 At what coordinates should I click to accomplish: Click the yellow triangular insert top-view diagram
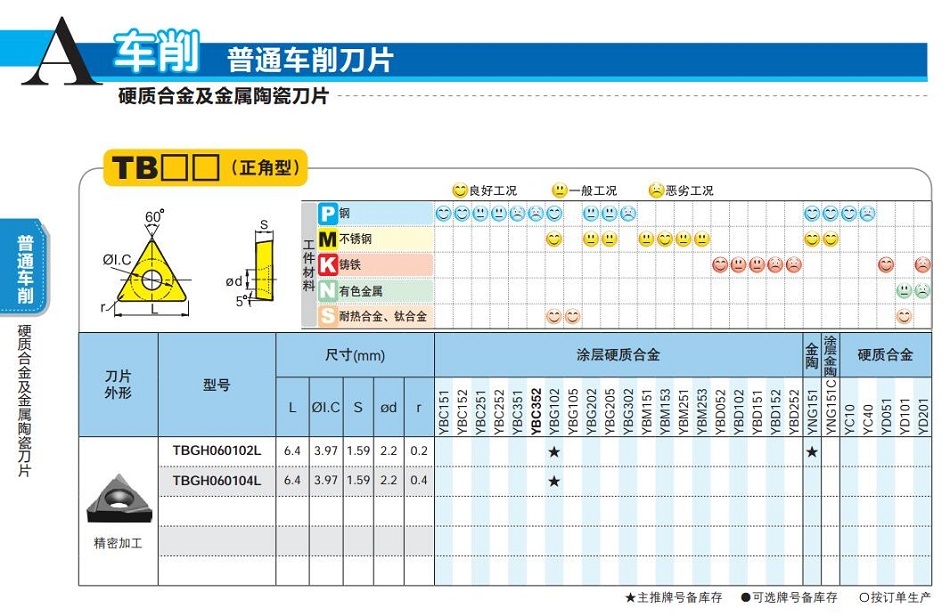(x=151, y=273)
